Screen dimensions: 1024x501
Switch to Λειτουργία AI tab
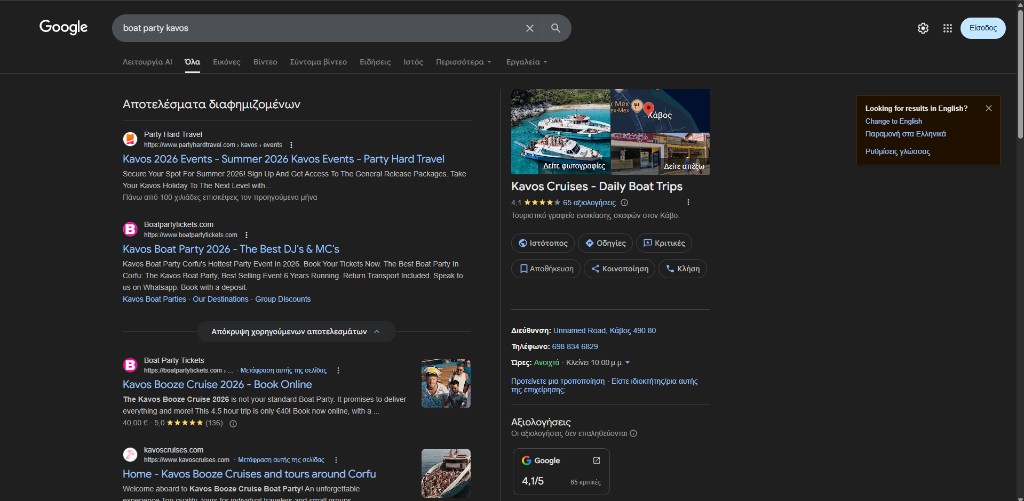pyautogui.click(x=148, y=62)
